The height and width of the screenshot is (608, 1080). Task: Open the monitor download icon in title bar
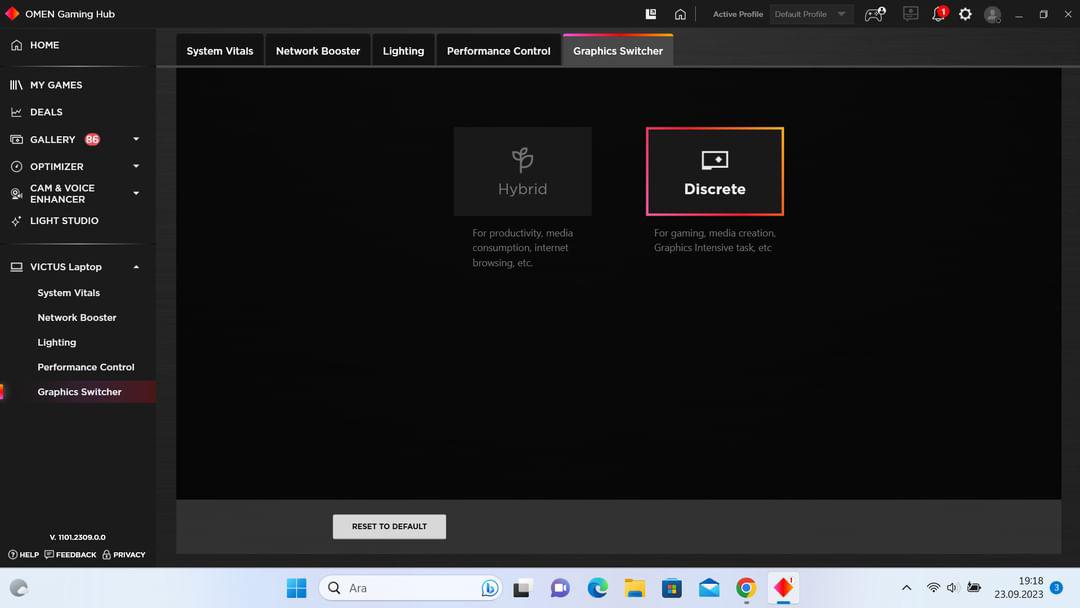pos(911,14)
